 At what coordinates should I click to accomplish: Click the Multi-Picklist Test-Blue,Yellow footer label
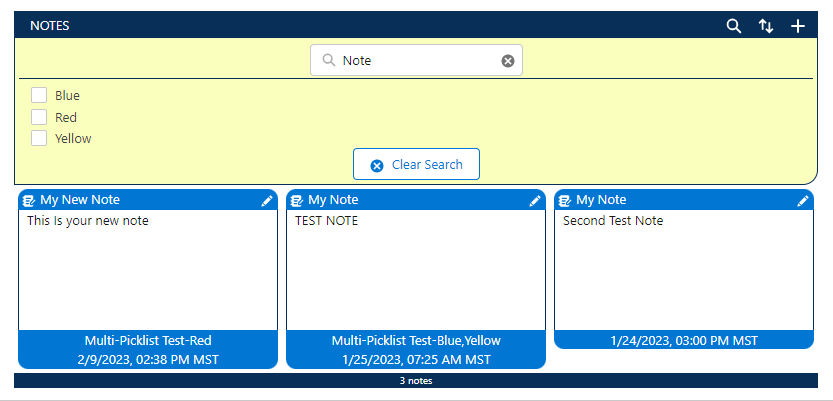click(416, 341)
